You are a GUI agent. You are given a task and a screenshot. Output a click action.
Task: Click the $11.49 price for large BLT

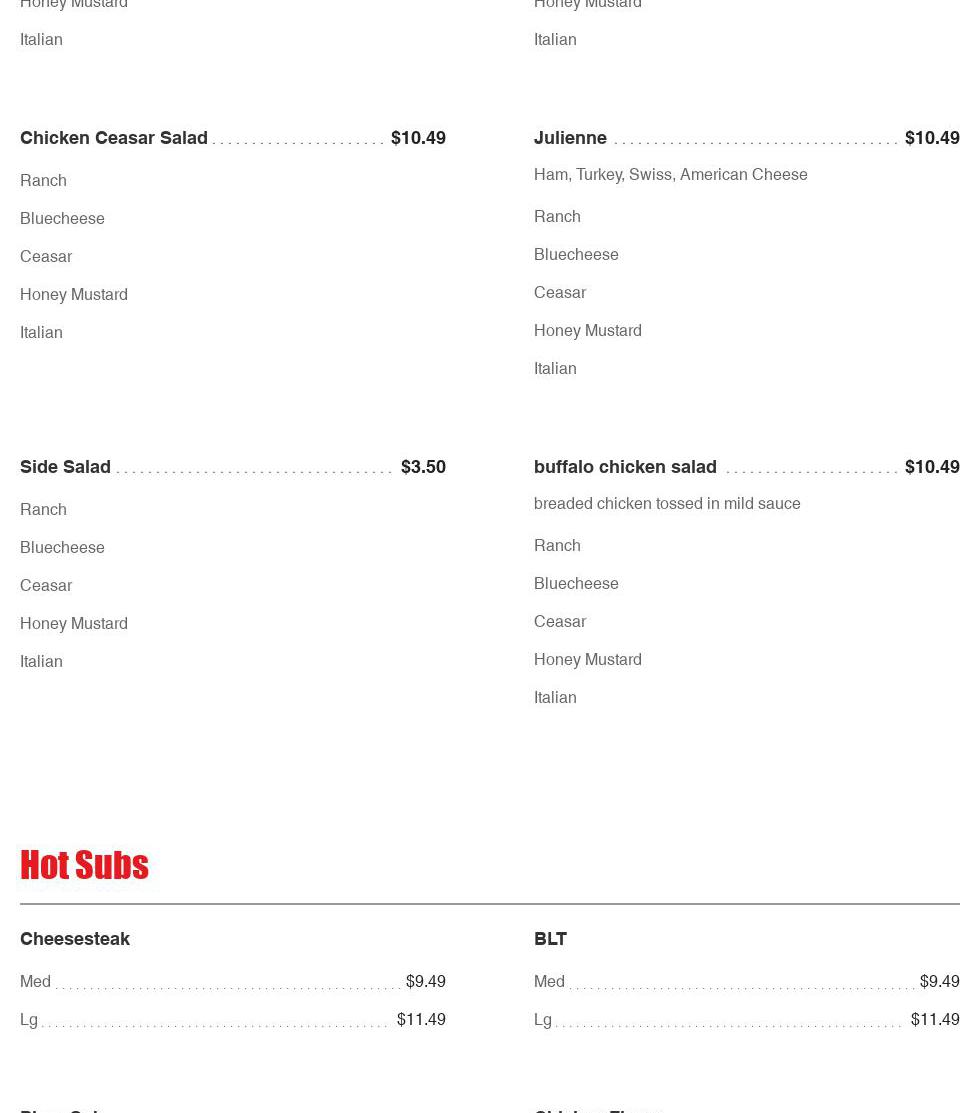point(935,1019)
